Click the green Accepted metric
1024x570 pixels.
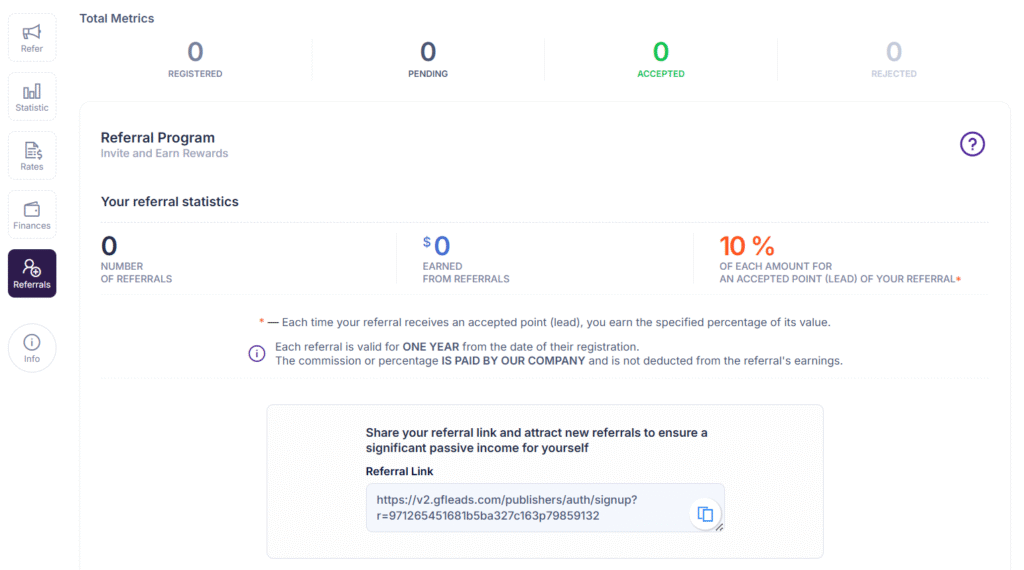click(661, 59)
